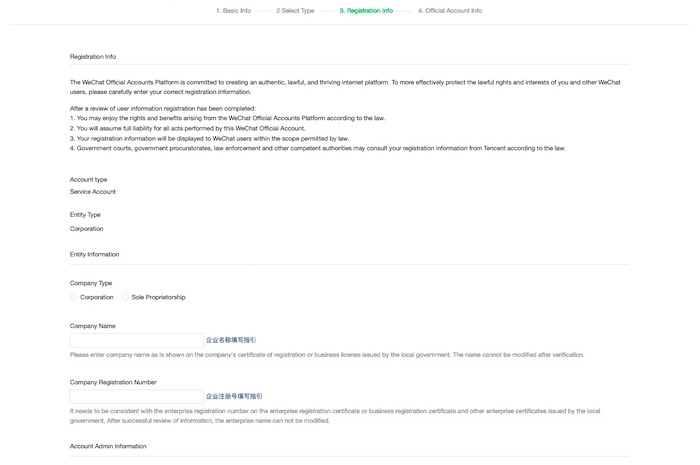Click the Corporation value under Entity Type
700x465 pixels.
point(86,229)
